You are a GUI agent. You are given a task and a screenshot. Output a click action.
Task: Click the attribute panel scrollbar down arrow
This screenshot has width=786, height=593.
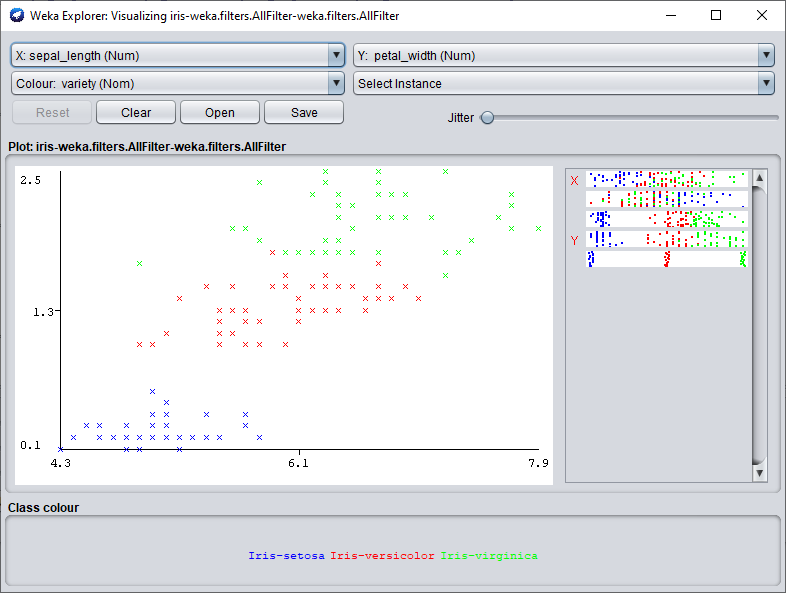point(759,473)
